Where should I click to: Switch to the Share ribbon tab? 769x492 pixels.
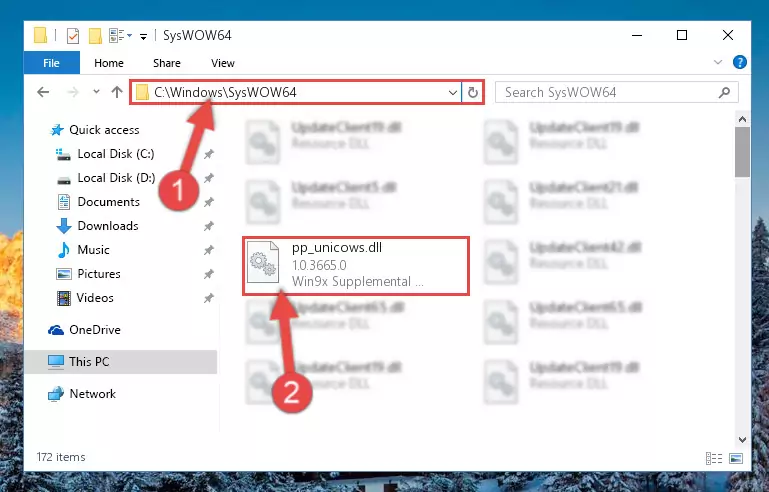(167, 63)
